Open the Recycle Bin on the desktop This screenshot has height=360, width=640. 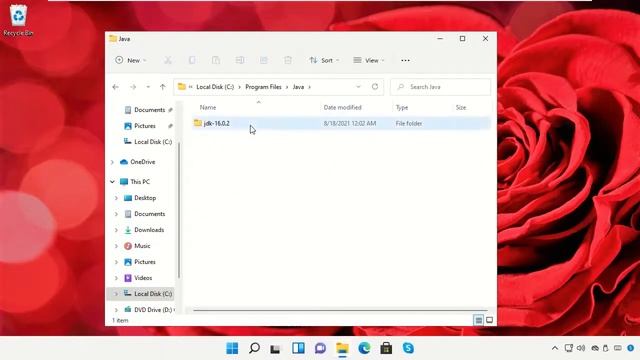(18, 20)
